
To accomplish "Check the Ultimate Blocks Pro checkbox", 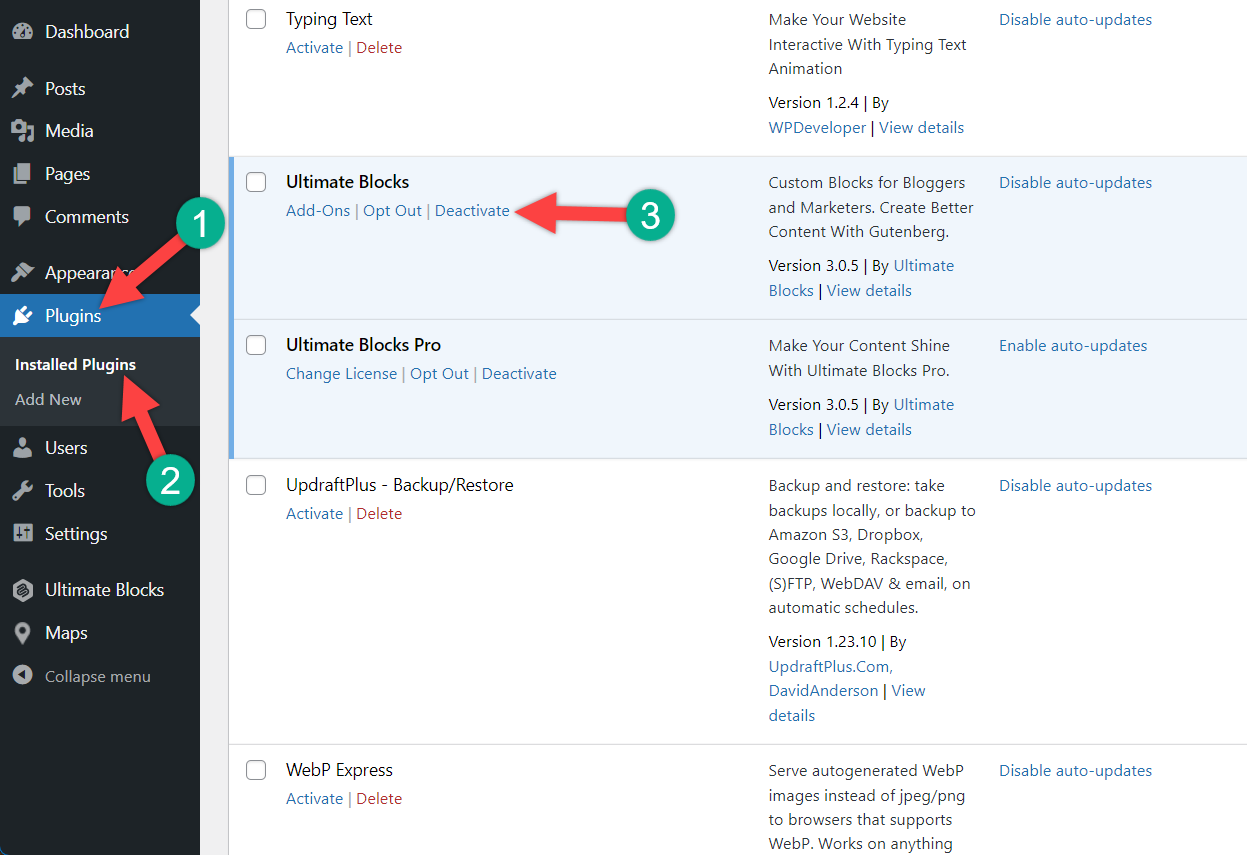I will pos(256,345).
